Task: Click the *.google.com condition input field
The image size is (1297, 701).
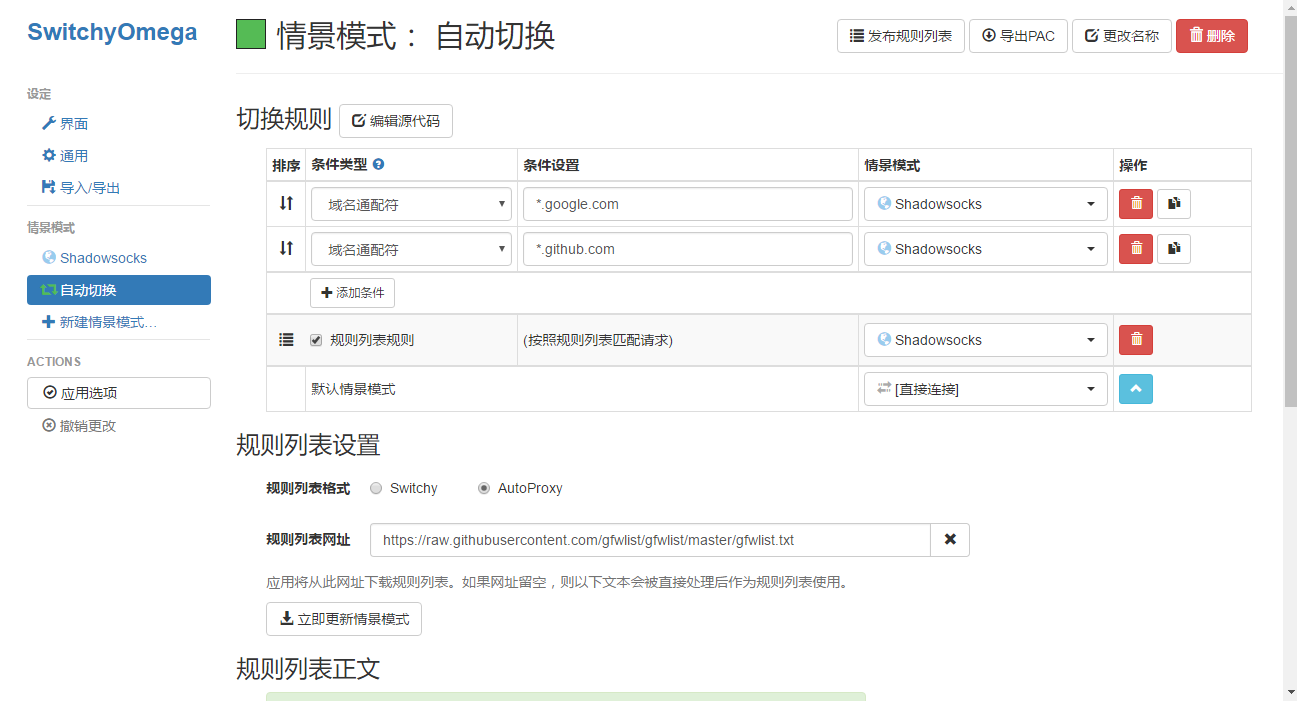Action: click(688, 204)
